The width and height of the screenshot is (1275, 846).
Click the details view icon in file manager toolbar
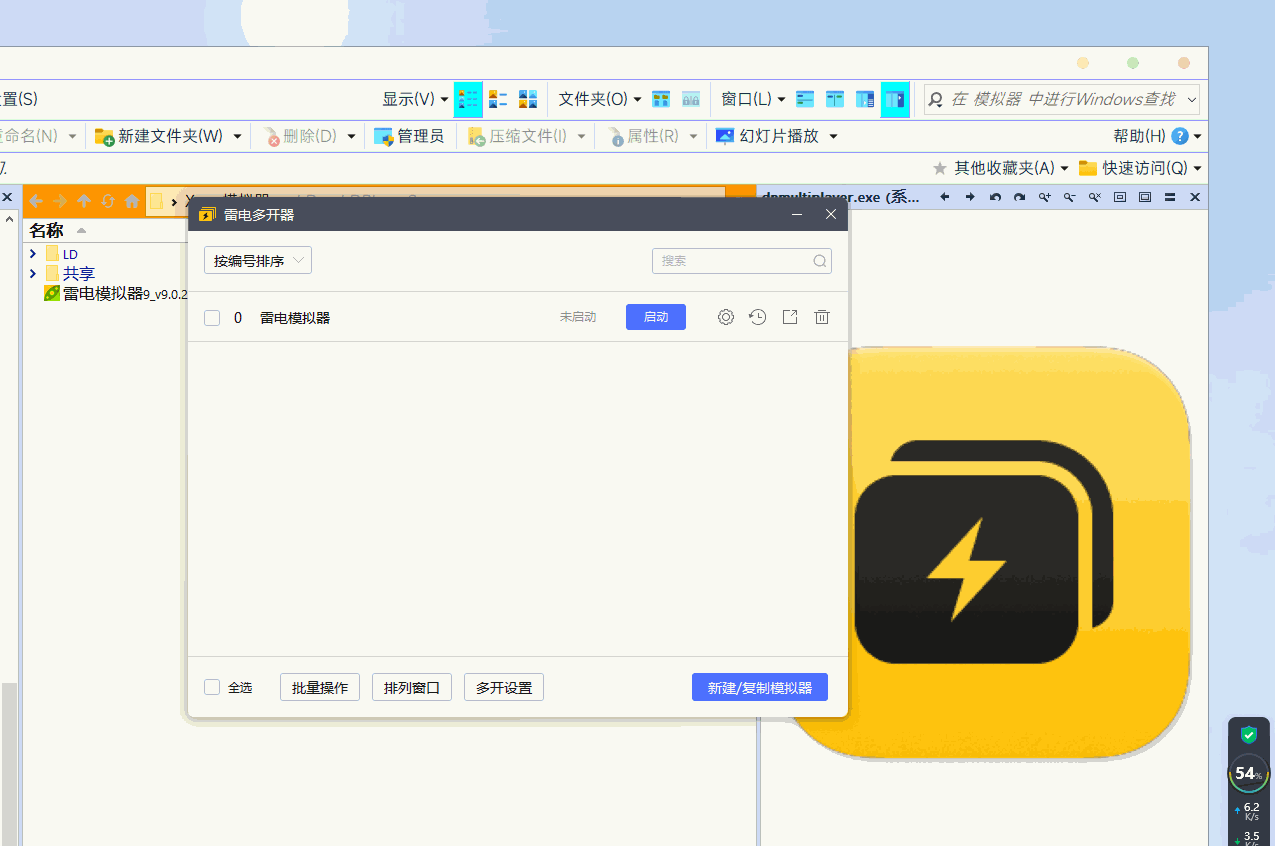point(468,99)
